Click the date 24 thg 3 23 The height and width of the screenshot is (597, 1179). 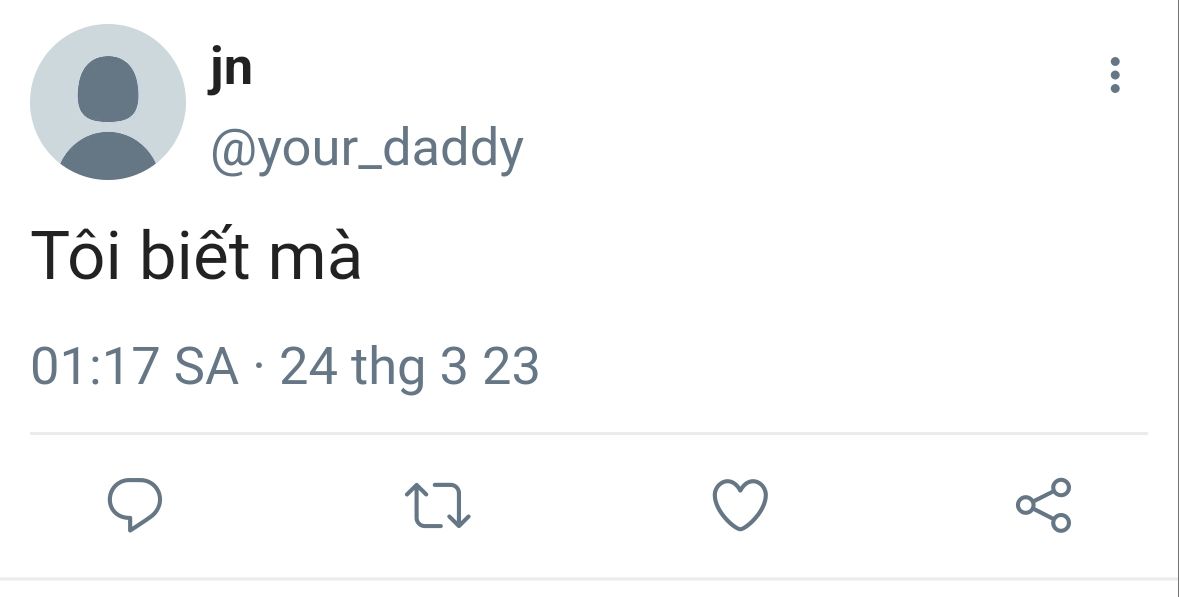[x=410, y=366]
